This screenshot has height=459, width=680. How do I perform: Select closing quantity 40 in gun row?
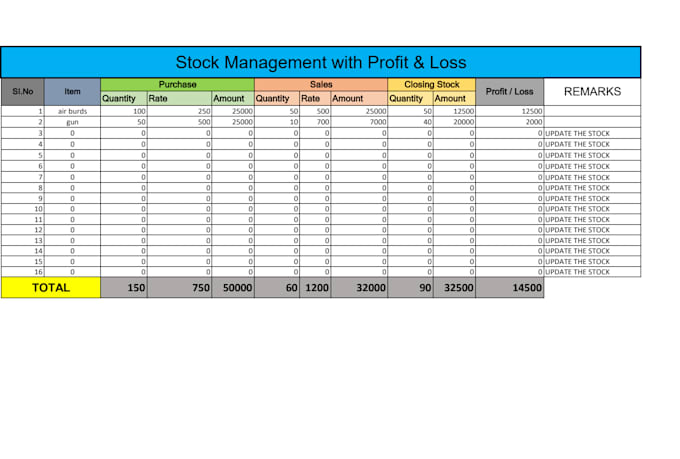coord(410,122)
